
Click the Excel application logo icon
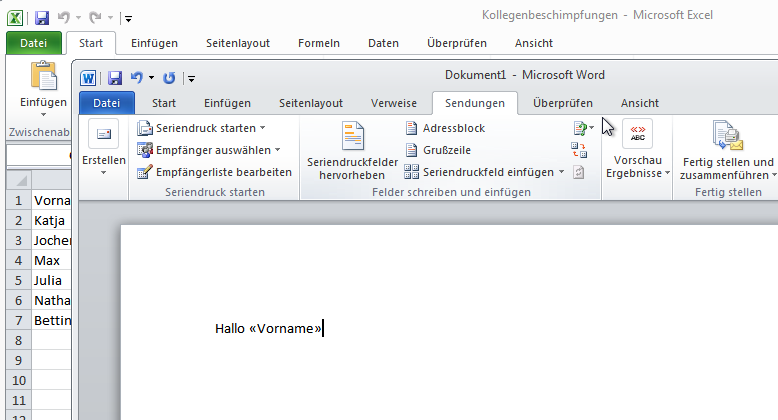(15, 18)
